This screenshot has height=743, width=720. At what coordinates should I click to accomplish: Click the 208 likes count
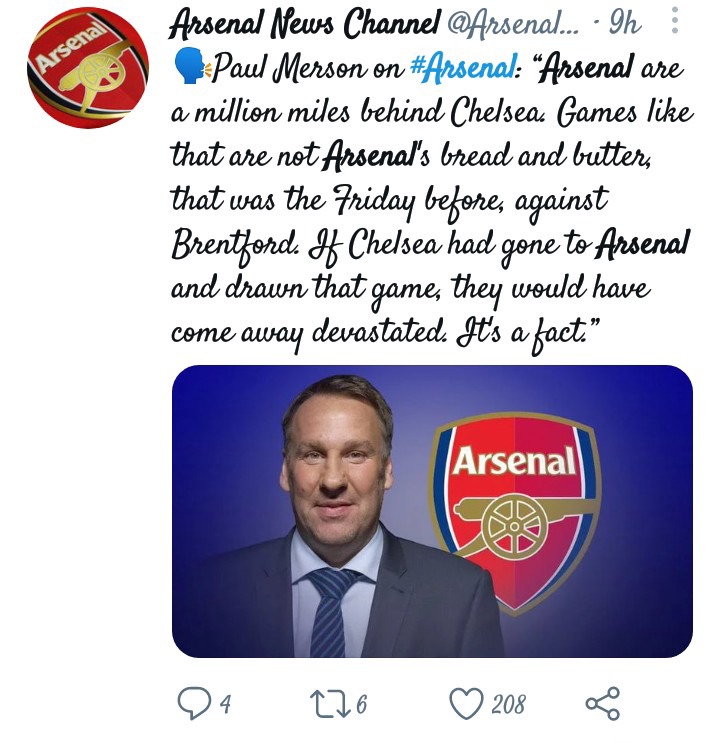click(508, 704)
